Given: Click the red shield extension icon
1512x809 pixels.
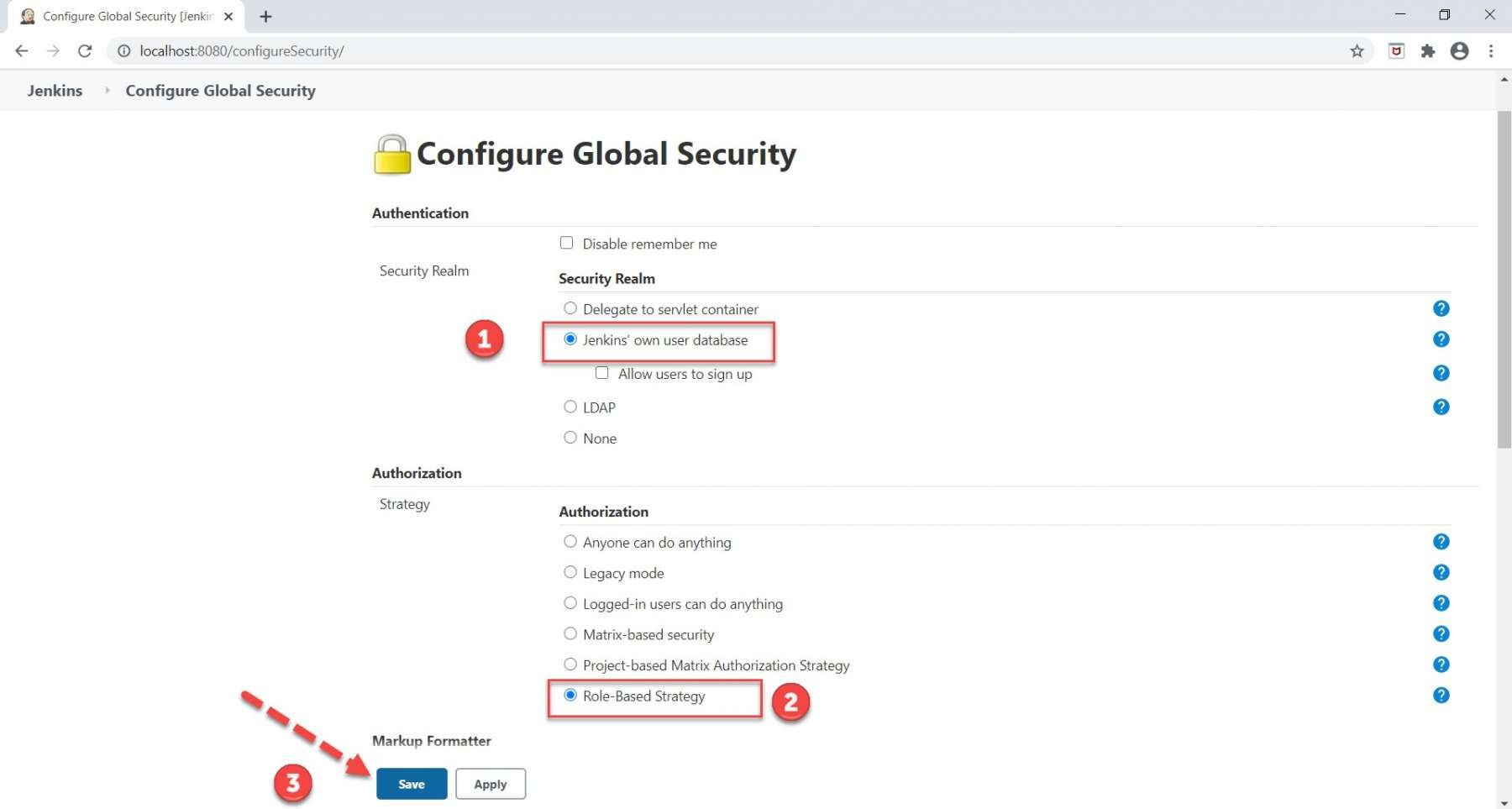Looking at the screenshot, I should click(x=1396, y=51).
